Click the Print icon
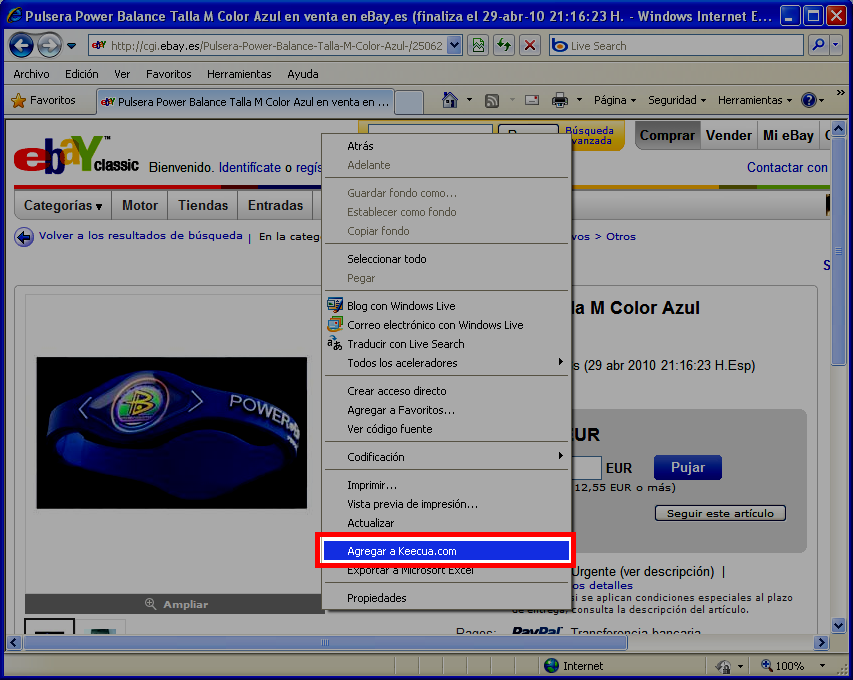The height and width of the screenshot is (680, 853). tap(560, 100)
